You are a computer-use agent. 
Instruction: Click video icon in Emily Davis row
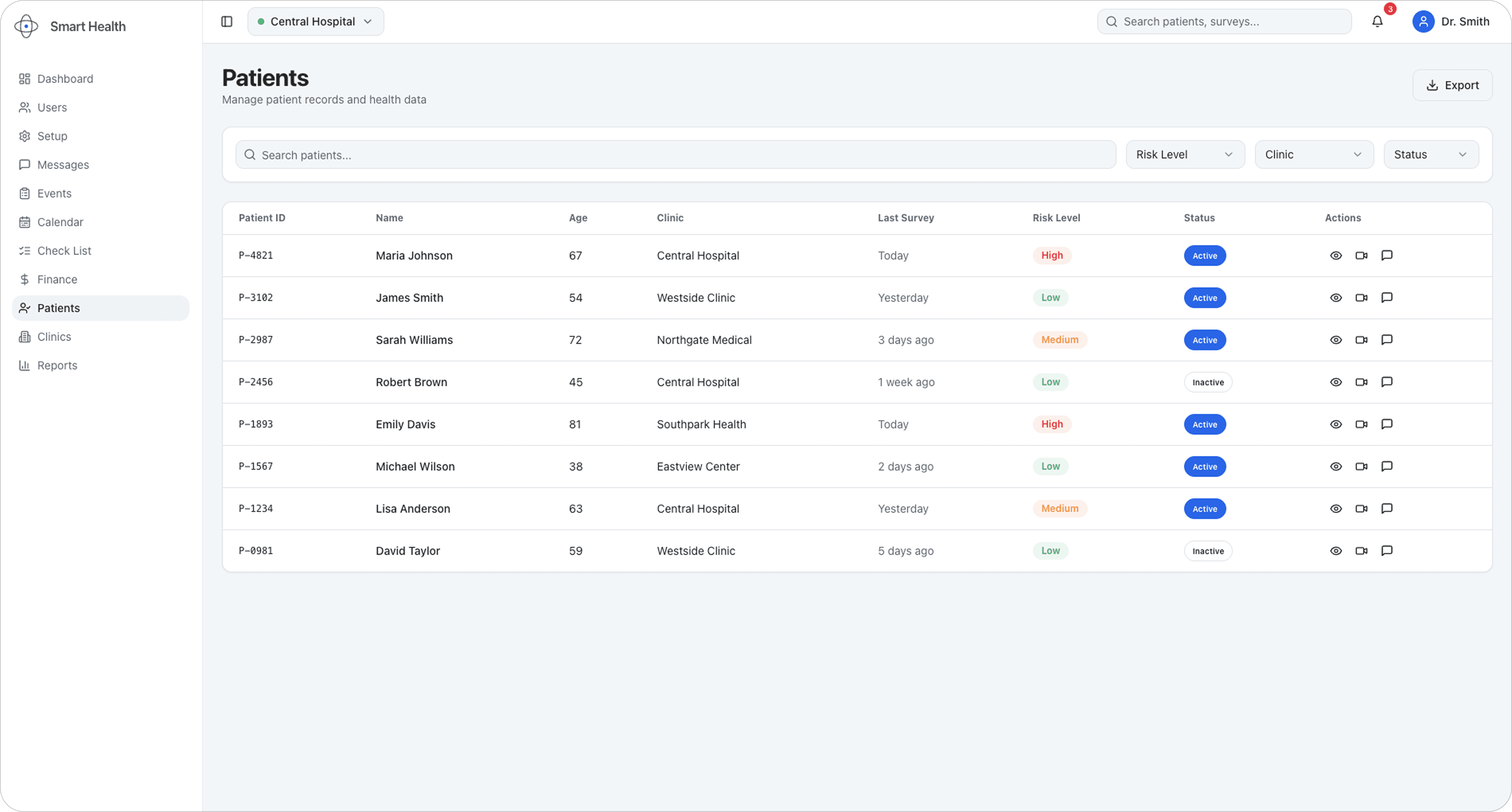tap(1361, 425)
